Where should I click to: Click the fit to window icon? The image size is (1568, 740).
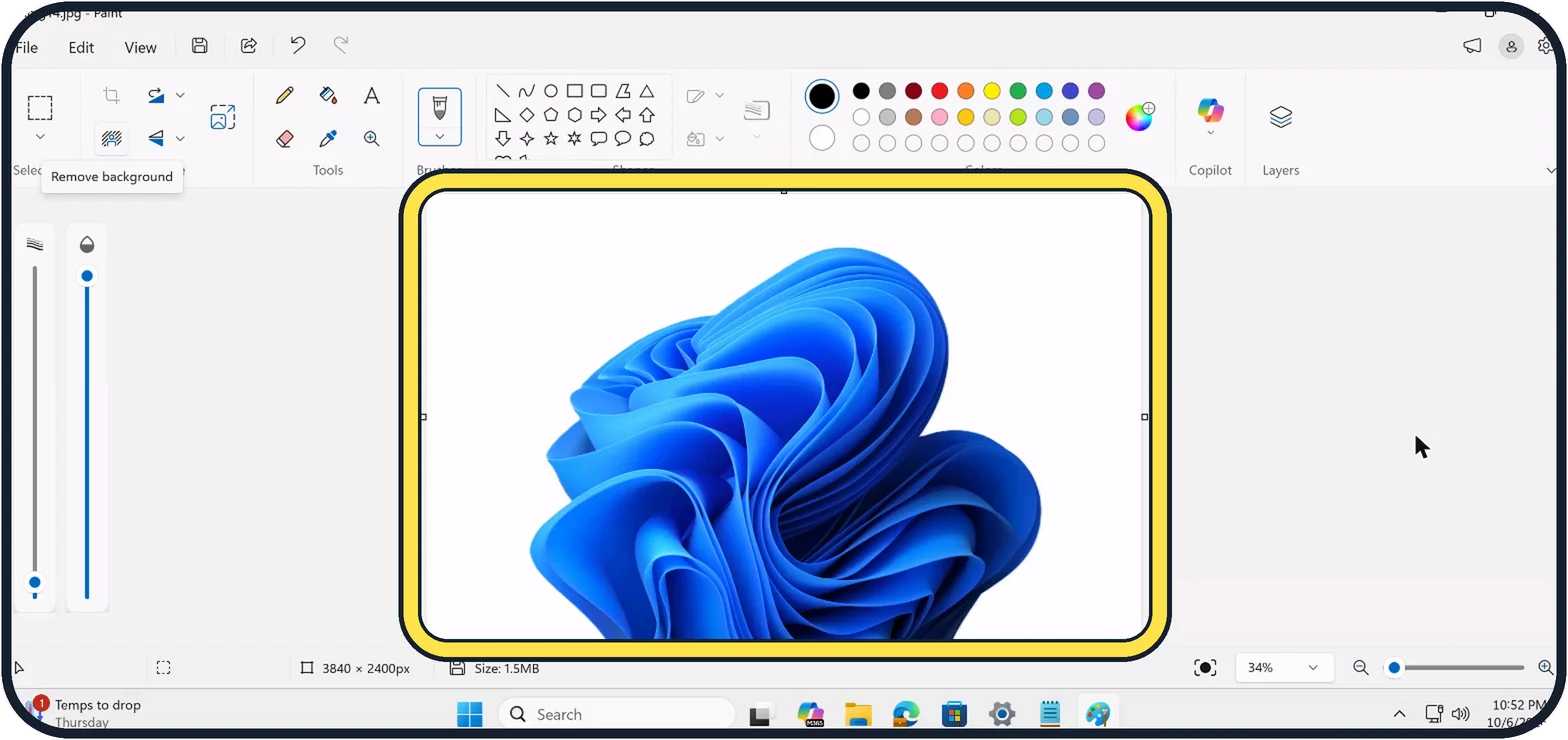tap(1206, 667)
